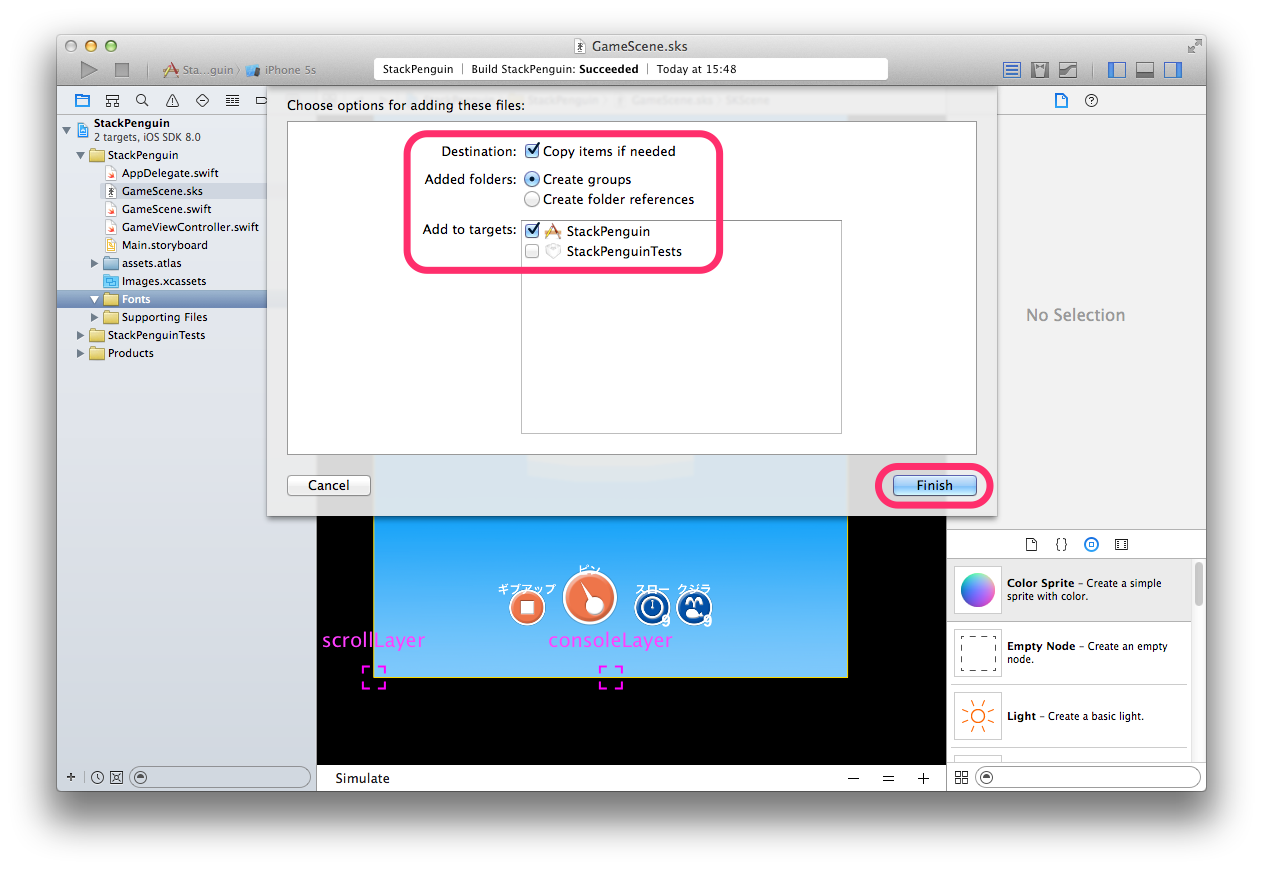This screenshot has height=870, width=1263.
Task: Expand the Supporting Files group
Action: click(x=93, y=317)
